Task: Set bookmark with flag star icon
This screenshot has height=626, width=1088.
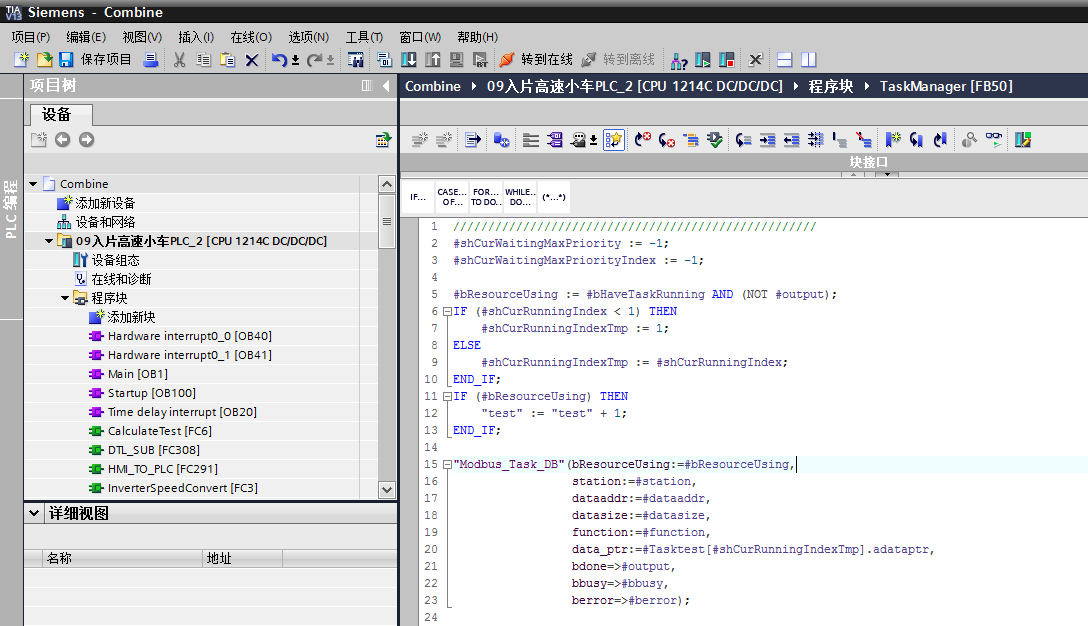Action: tap(892, 139)
